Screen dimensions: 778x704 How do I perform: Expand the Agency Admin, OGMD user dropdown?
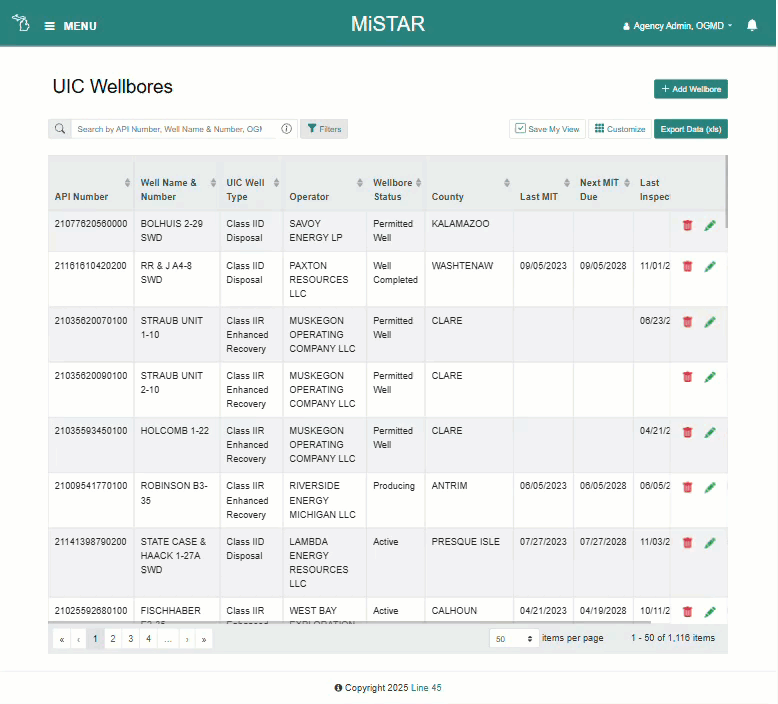point(677,26)
